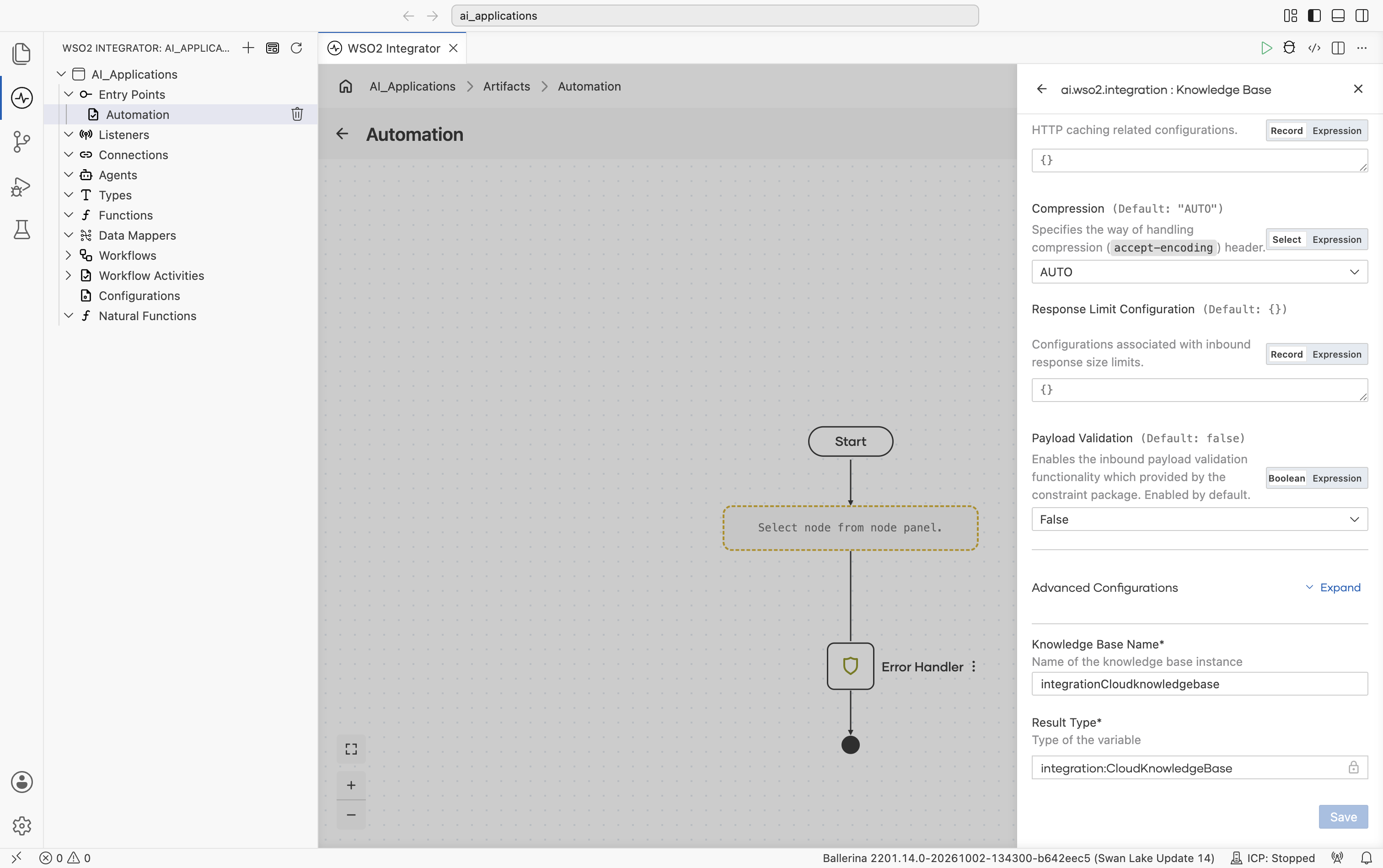Click the Error Handler shield node

click(850, 666)
